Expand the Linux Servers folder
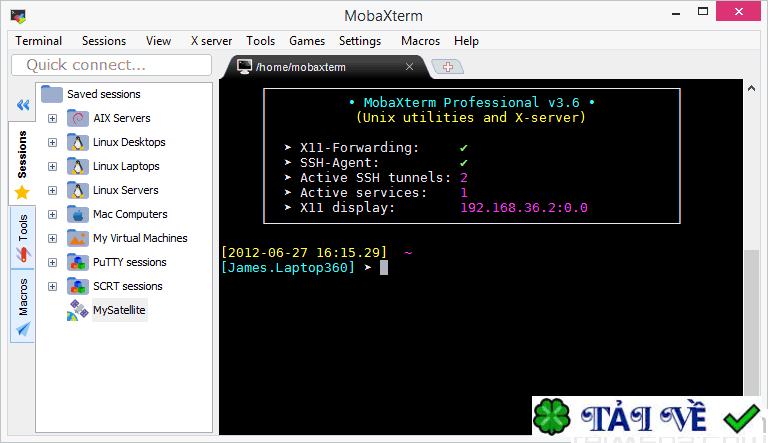Image resolution: width=768 pixels, height=443 pixels. coord(52,190)
